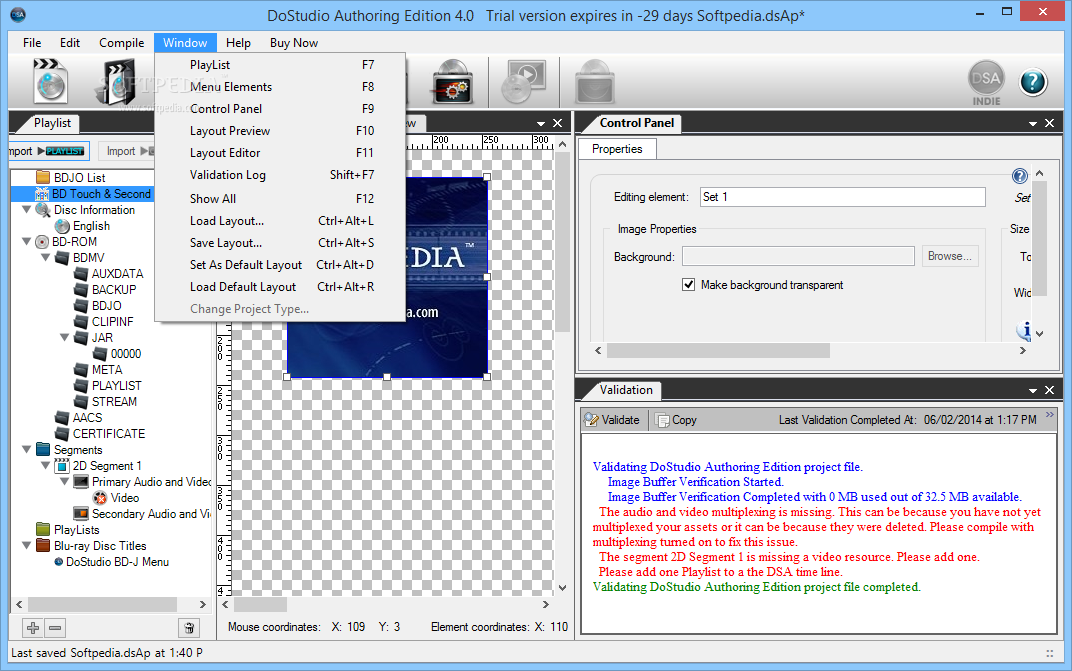Choose Show All menu entry
The height and width of the screenshot is (671, 1072).
click(280, 198)
